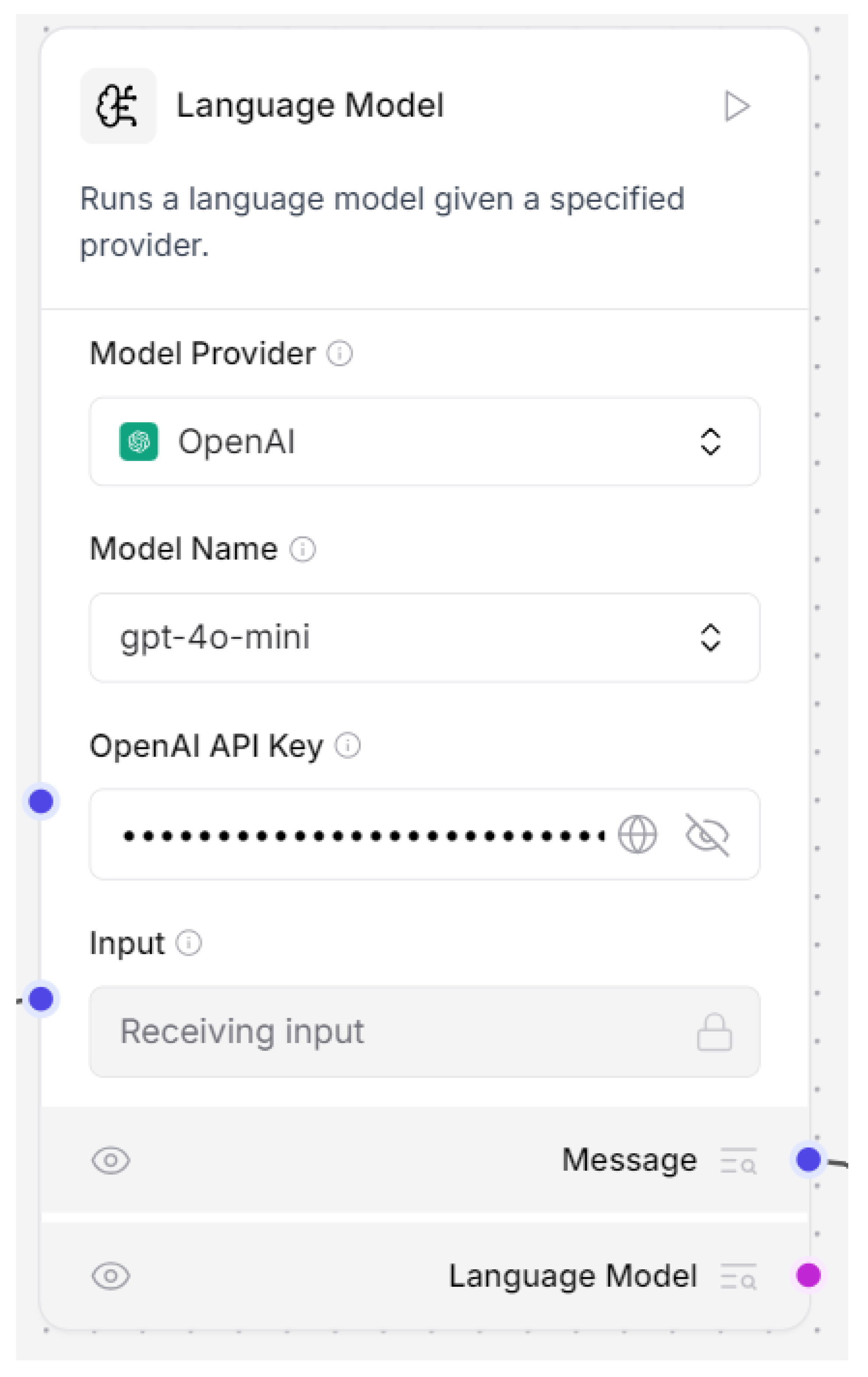The width and height of the screenshot is (868, 1377).
Task: Toggle visibility of the Message output
Action: point(111,1160)
